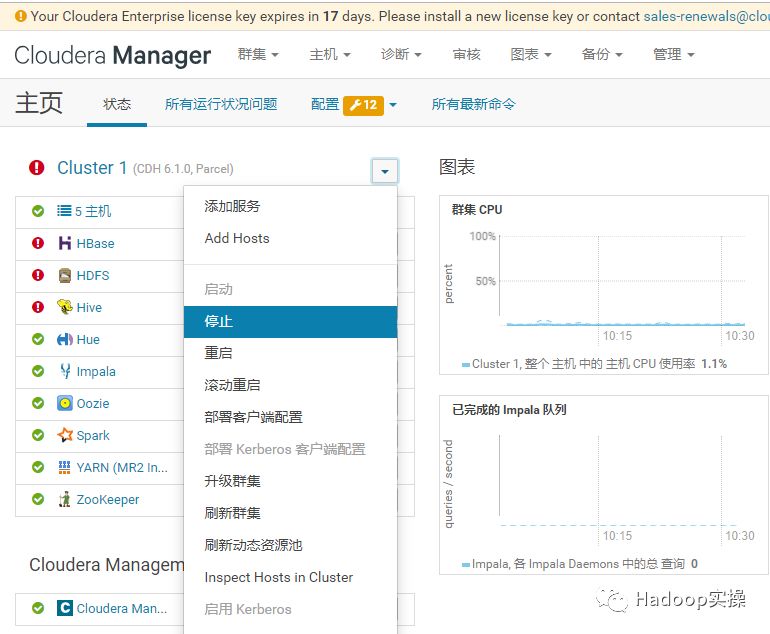
Task: Open the 诊断 dropdown menu
Action: click(401, 54)
